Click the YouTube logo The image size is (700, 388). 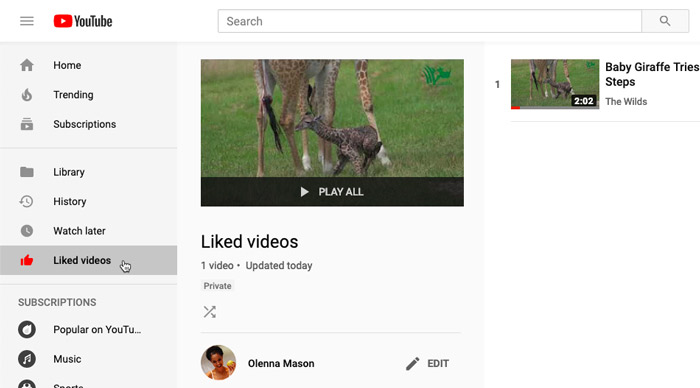pyautogui.click(x=83, y=21)
